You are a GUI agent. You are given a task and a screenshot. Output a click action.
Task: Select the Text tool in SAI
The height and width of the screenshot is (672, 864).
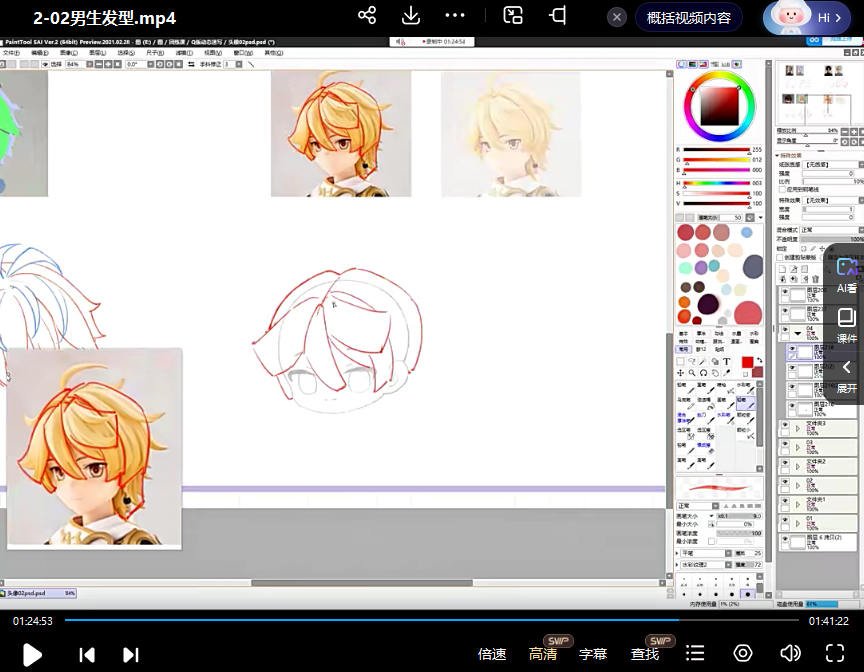click(x=726, y=362)
